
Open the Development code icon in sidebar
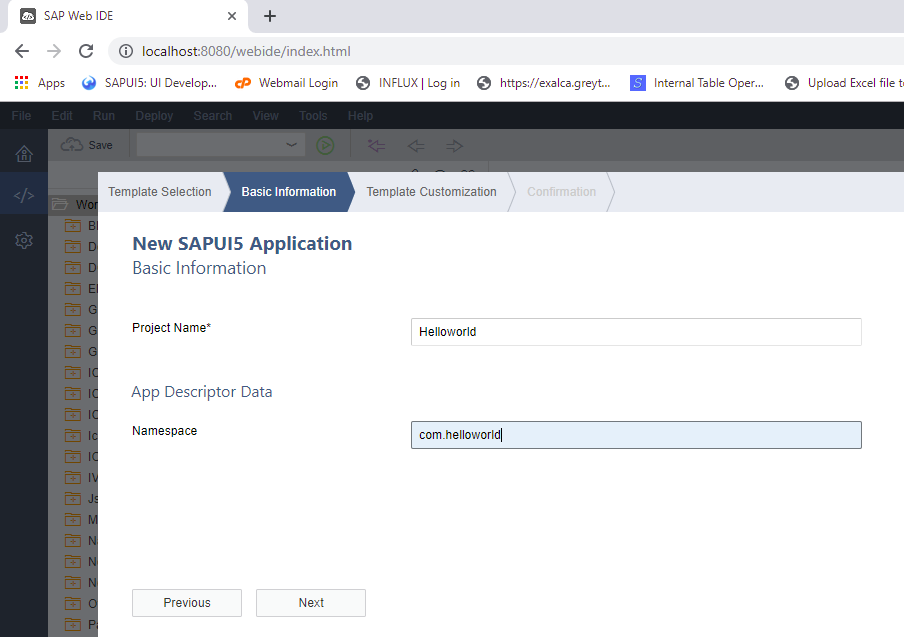pos(24,195)
